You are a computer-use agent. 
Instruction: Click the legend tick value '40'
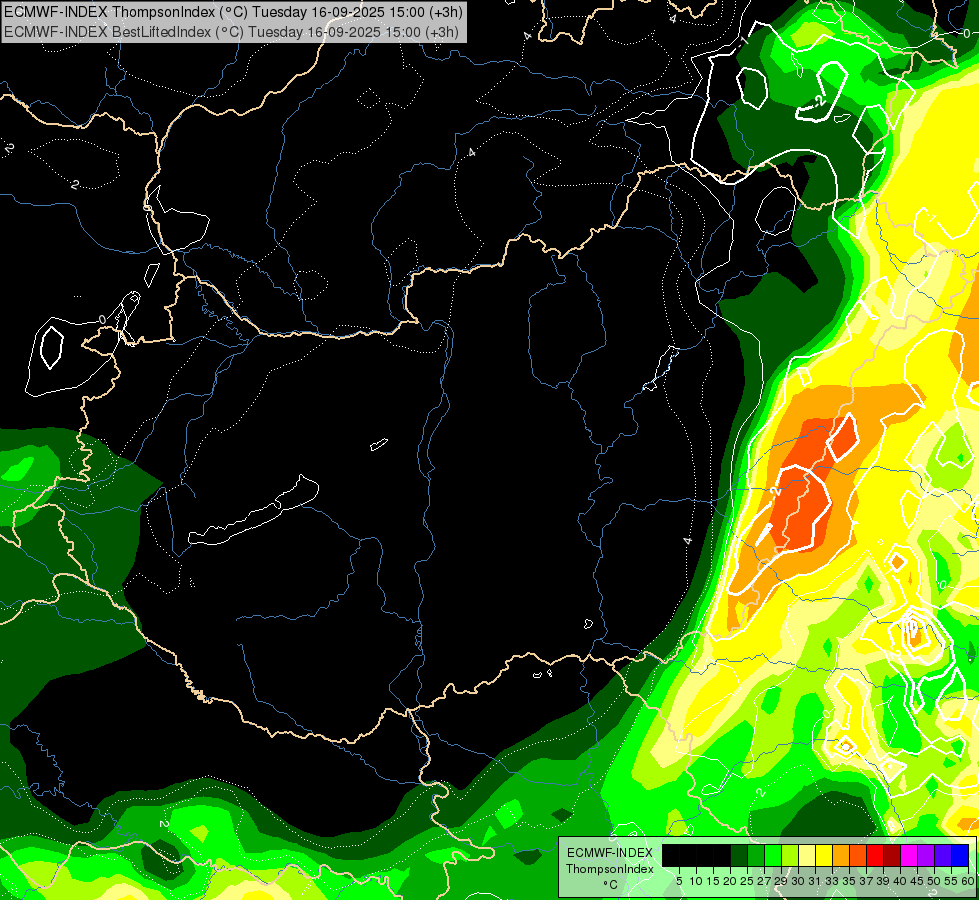coord(901,881)
